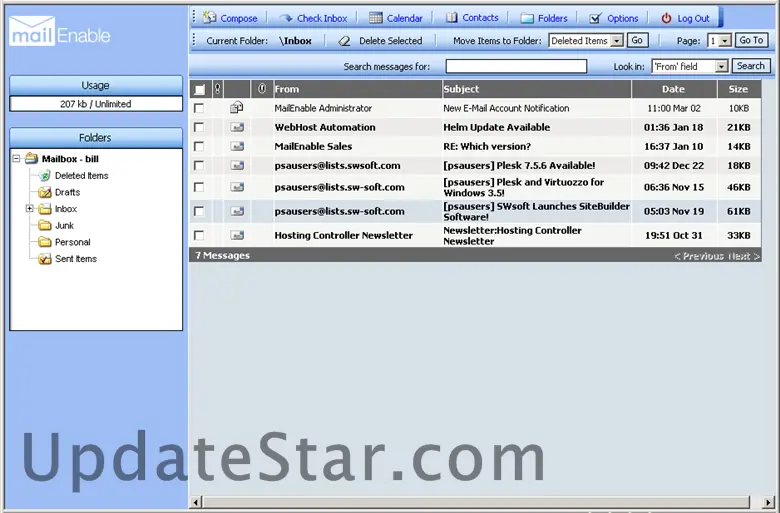The image size is (780, 513).
Task: Click the red Log Out power icon
Action: [x=666, y=18]
